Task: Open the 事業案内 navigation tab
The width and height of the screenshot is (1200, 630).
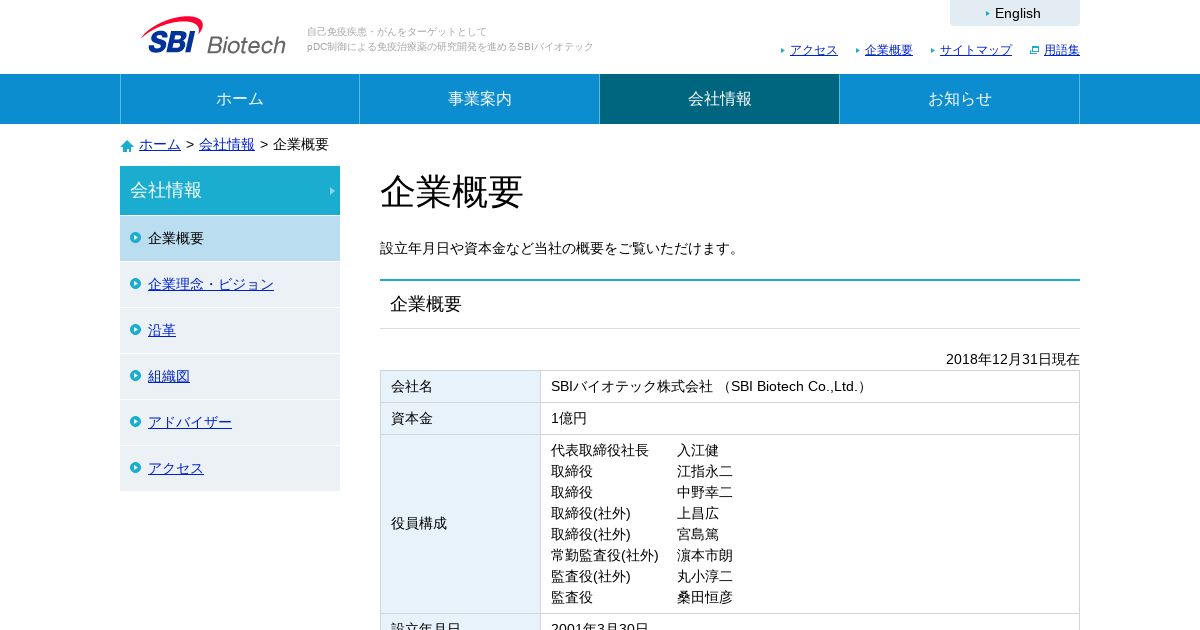Action: point(480,99)
